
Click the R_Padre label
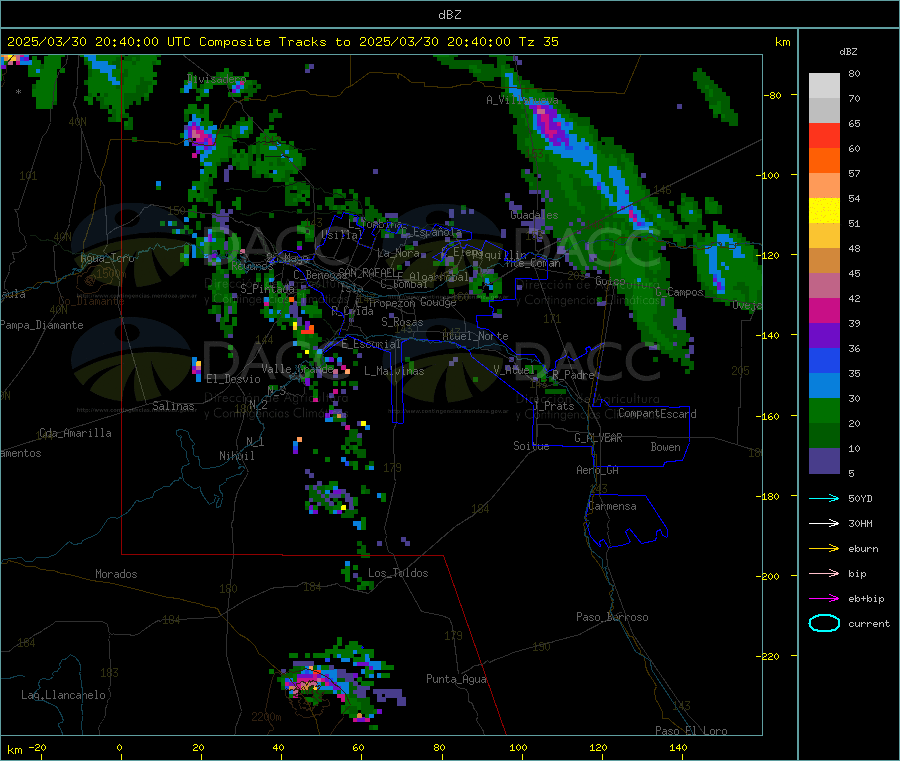pyautogui.click(x=573, y=375)
